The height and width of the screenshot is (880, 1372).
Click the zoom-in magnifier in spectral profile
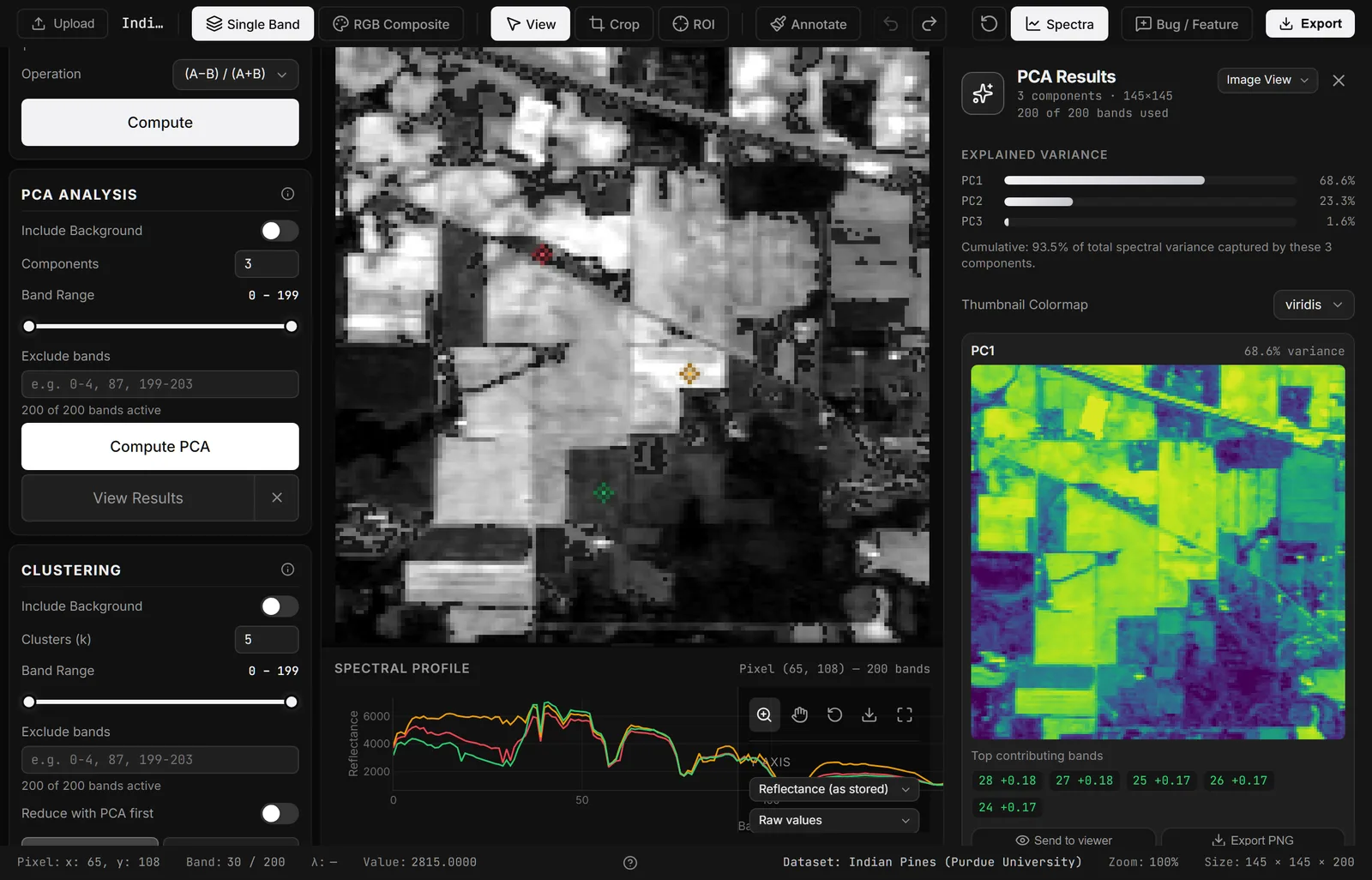coord(764,714)
